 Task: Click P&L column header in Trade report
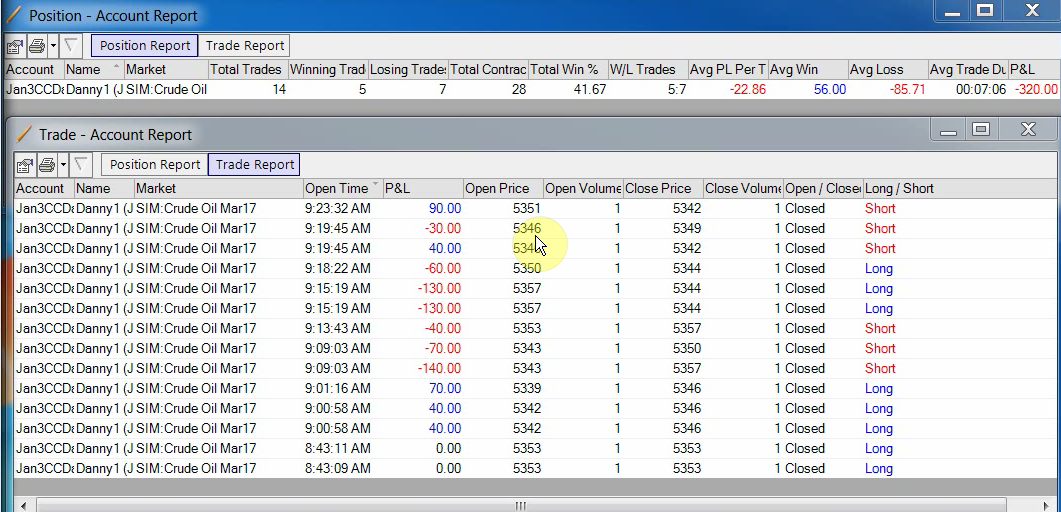(423, 189)
